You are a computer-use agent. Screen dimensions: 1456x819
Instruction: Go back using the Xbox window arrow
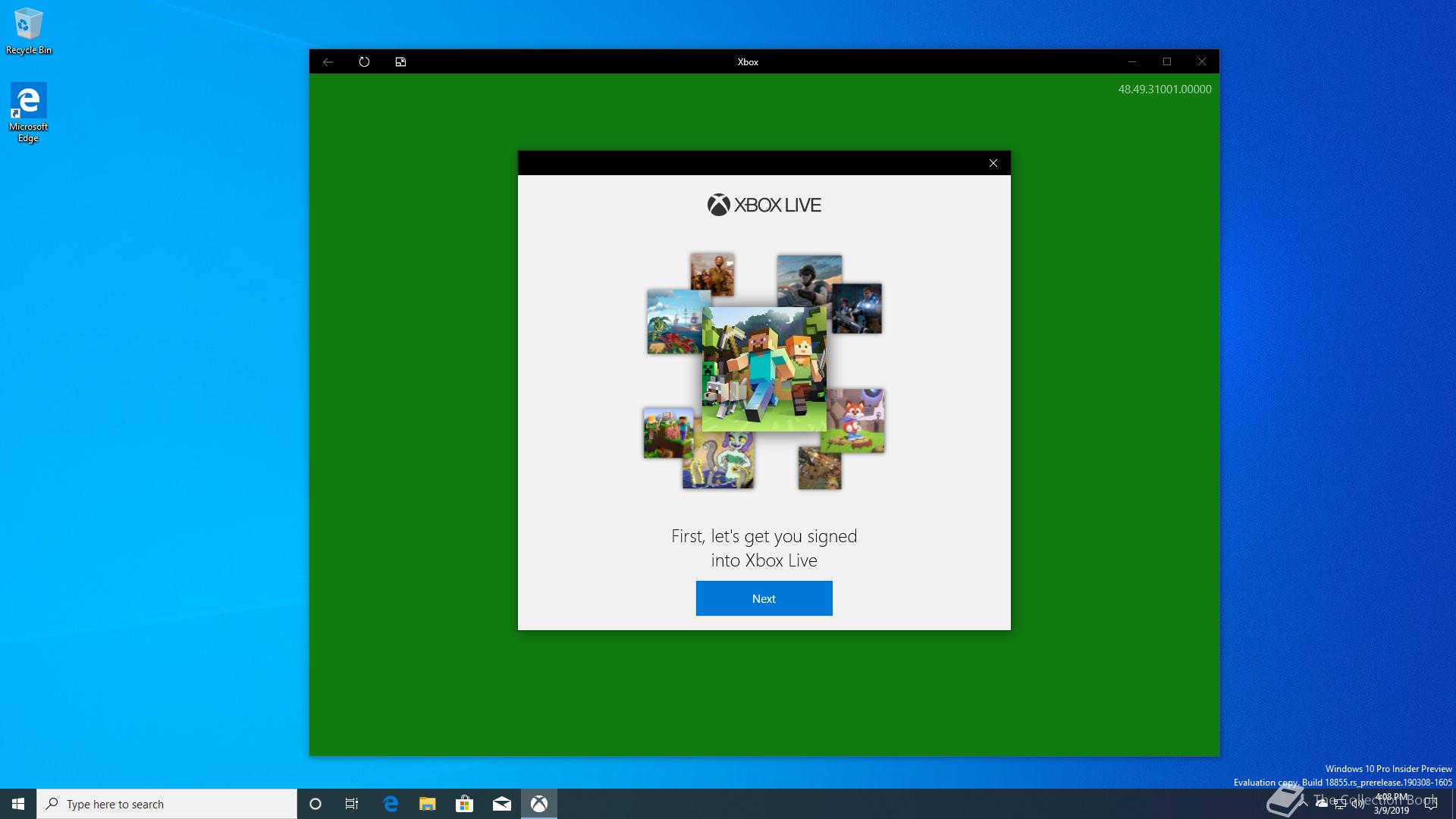[x=328, y=62]
